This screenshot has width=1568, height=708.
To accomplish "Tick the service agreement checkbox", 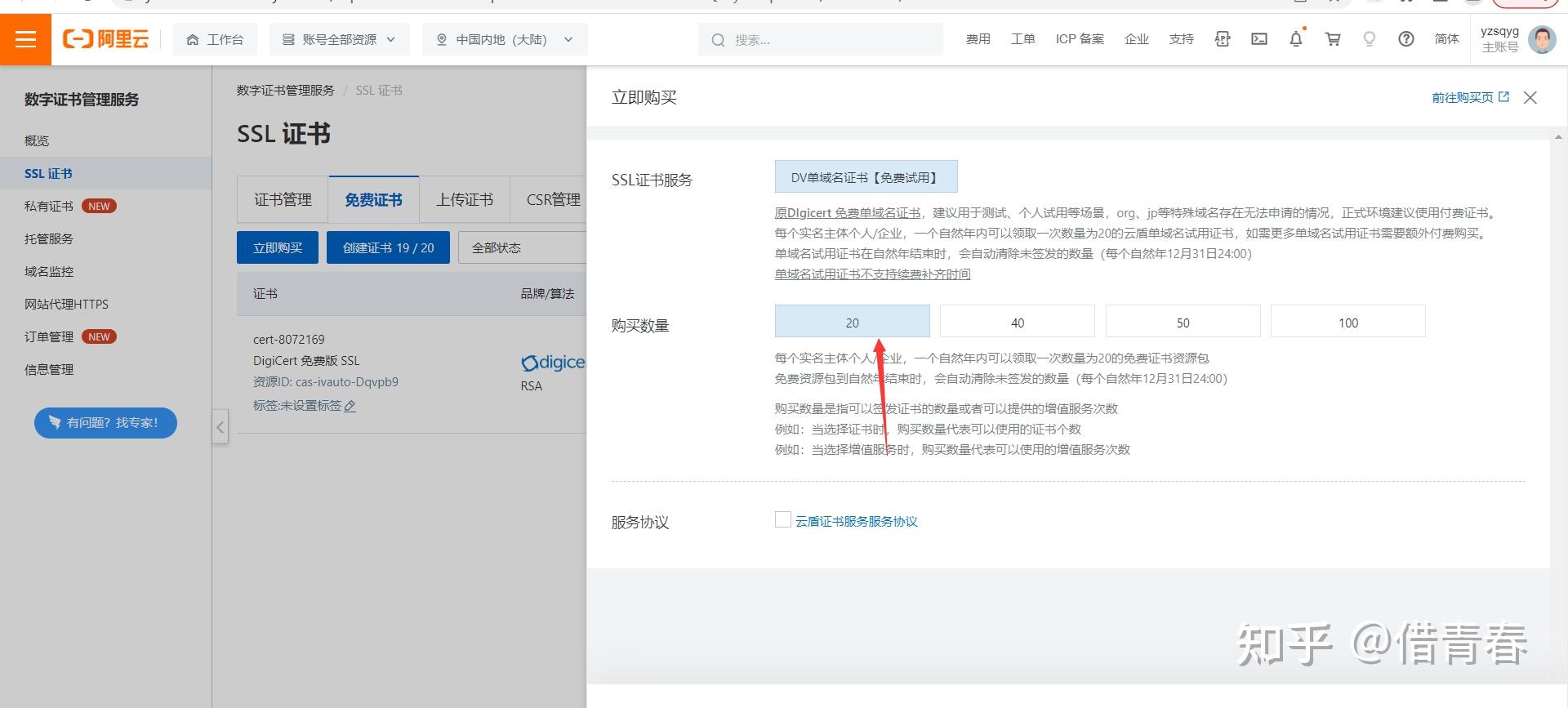I will [x=782, y=519].
